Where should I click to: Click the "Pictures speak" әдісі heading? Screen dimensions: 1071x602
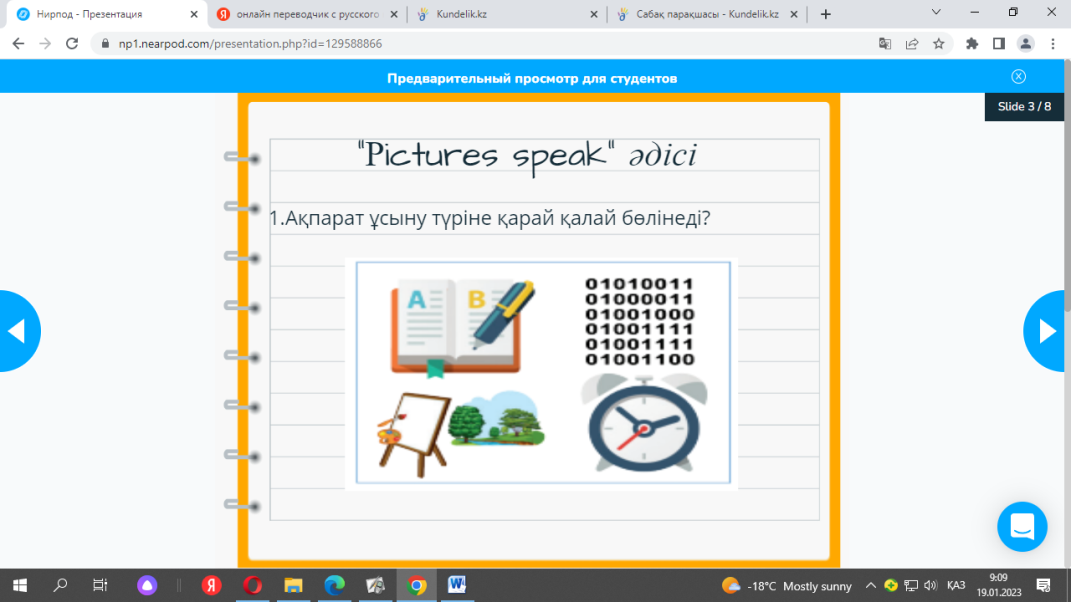(527, 155)
